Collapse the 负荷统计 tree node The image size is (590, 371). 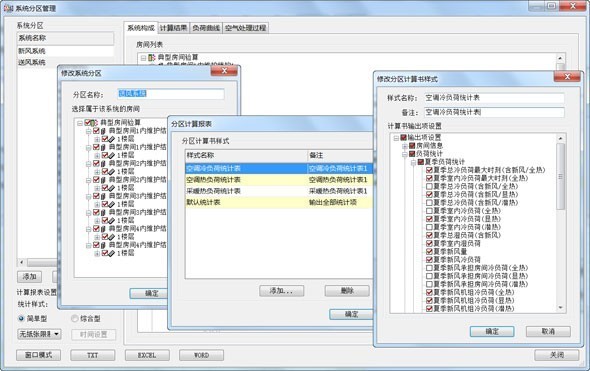[x=404, y=154]
